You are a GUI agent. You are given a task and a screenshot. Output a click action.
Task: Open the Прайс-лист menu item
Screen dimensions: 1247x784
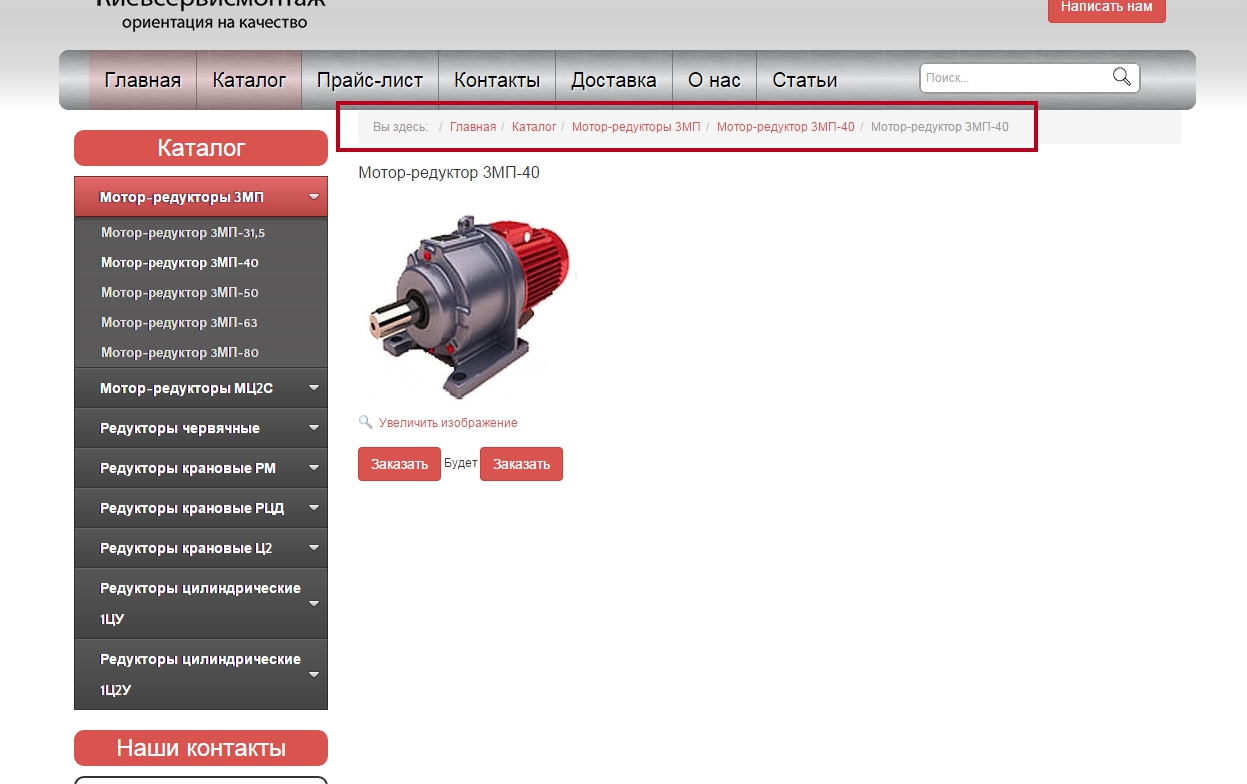click(x=370, y=80)
